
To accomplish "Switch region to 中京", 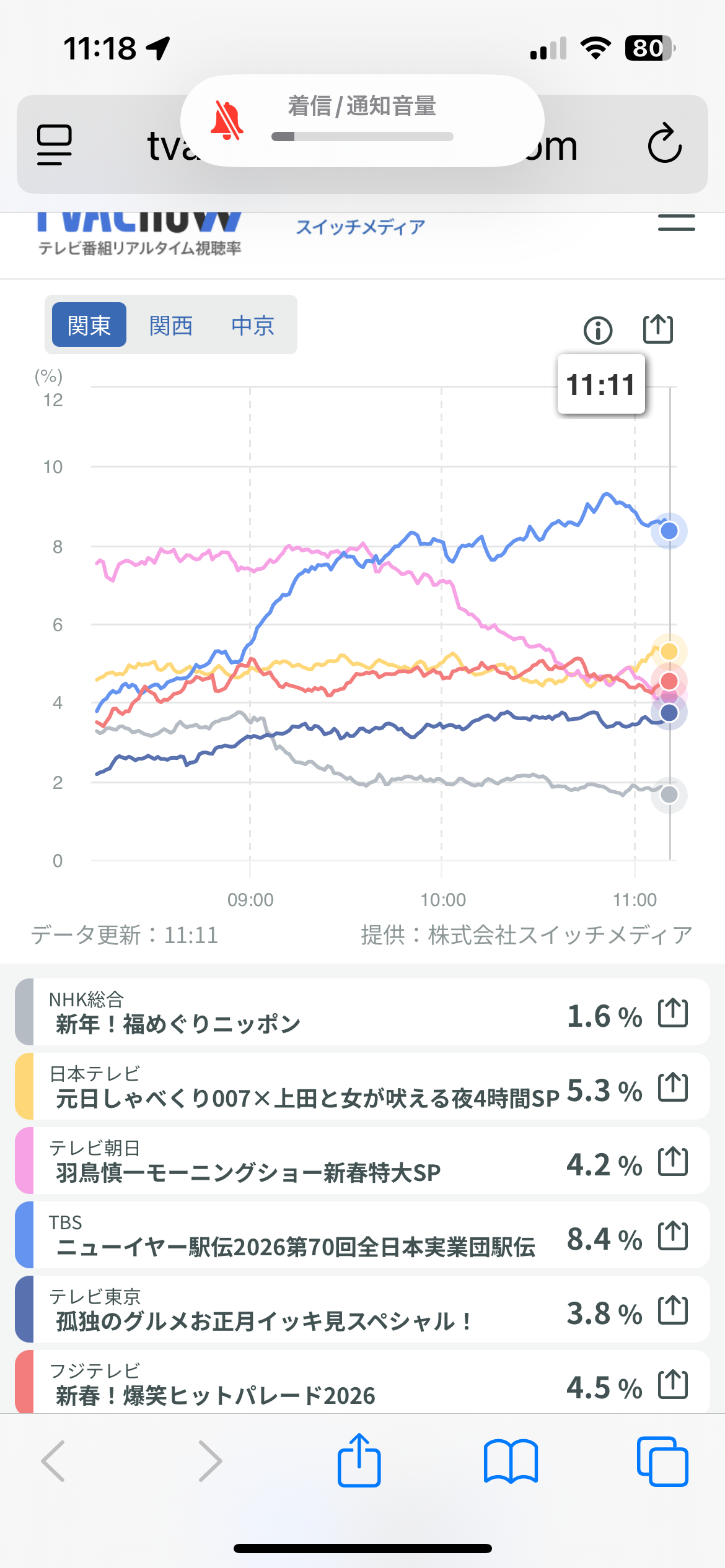I will (253, 325).
